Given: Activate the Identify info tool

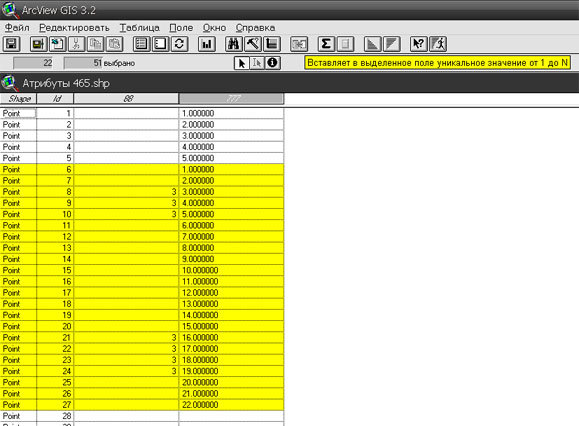Looking at the screenshot, I should pyautogui.click(x=273, y=63).
